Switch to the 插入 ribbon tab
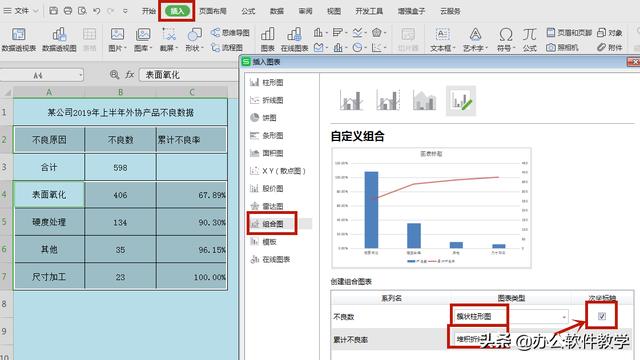 tap(177, 11)
